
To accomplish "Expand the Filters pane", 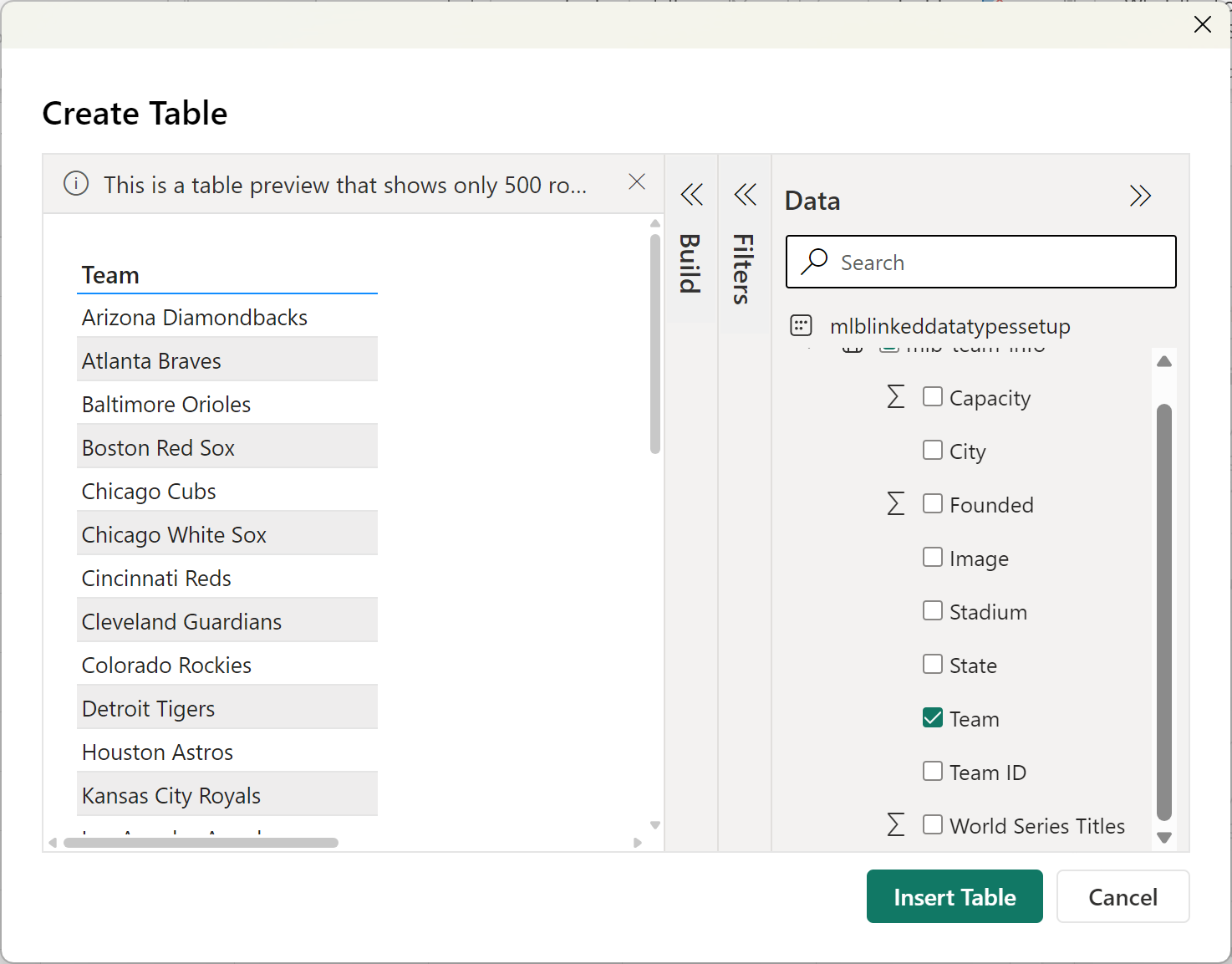I will [745, 196].
